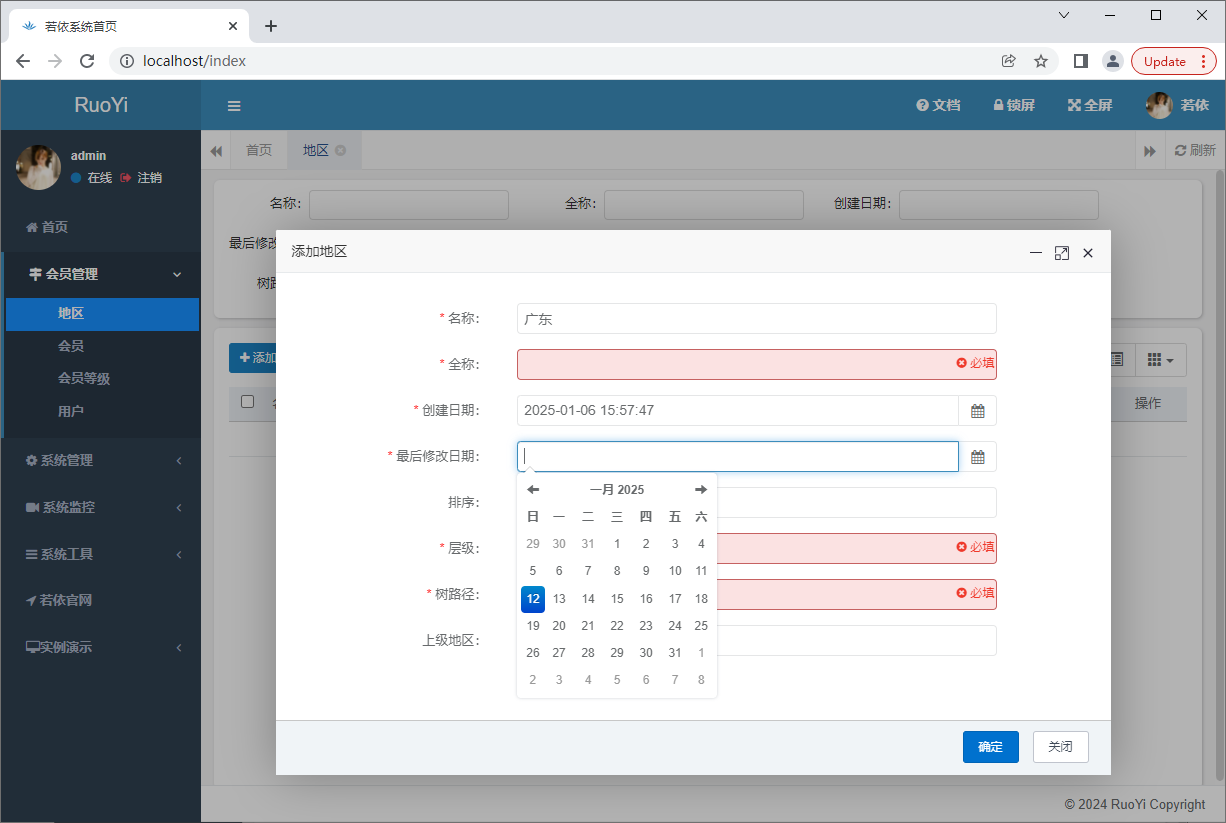Collapse the 会员管理 sidebar menu
Screen dimensions: 1226x823
click(x=100, y=274)
